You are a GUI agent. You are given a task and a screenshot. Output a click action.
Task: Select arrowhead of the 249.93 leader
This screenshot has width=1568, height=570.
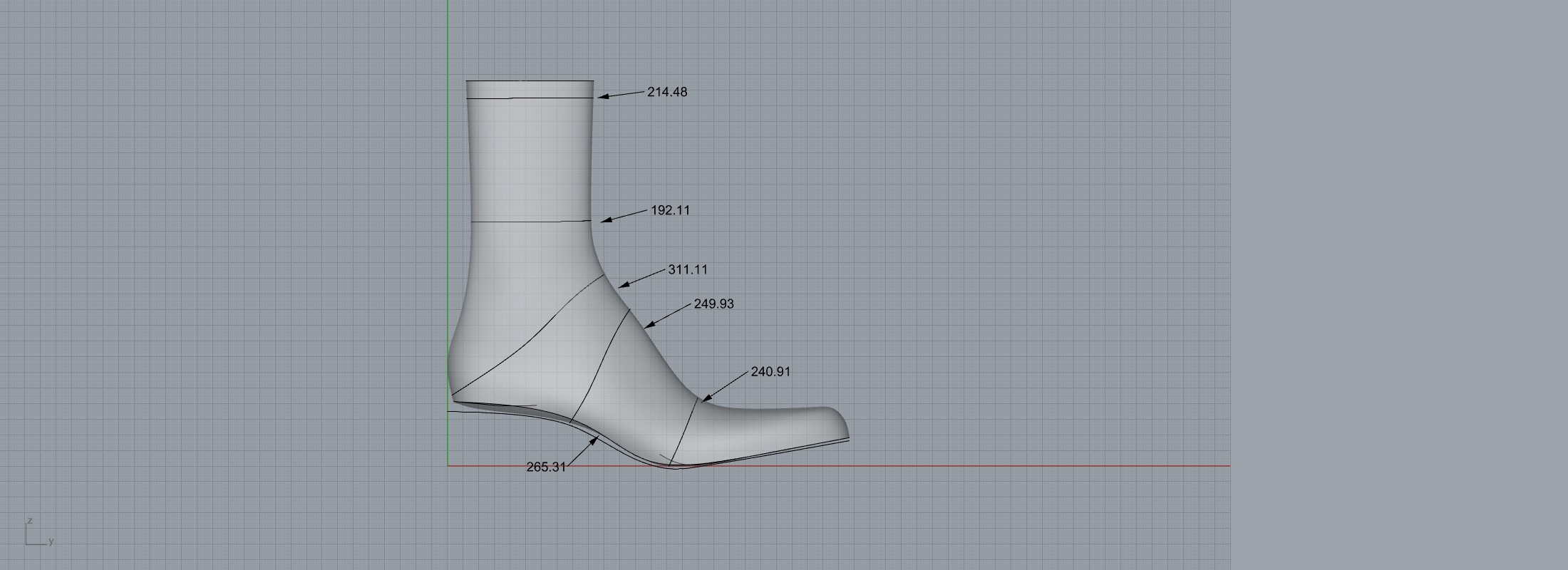tap(648, 326)
